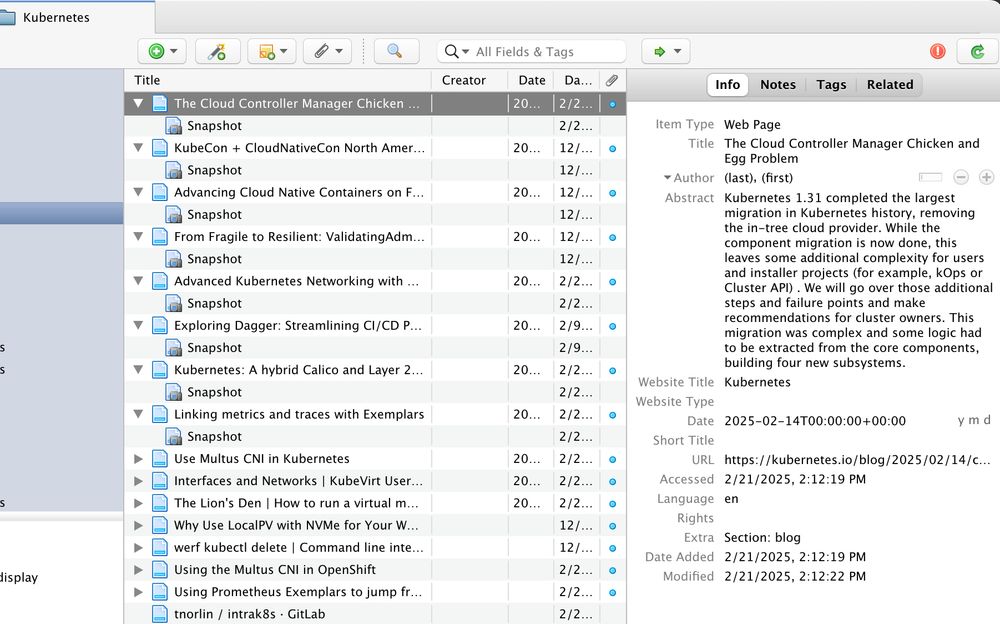1000x624 pixels.
Task: Select Snapshot under Exploring Dagger
Action: pyautogui.click(x=375, y=348)
